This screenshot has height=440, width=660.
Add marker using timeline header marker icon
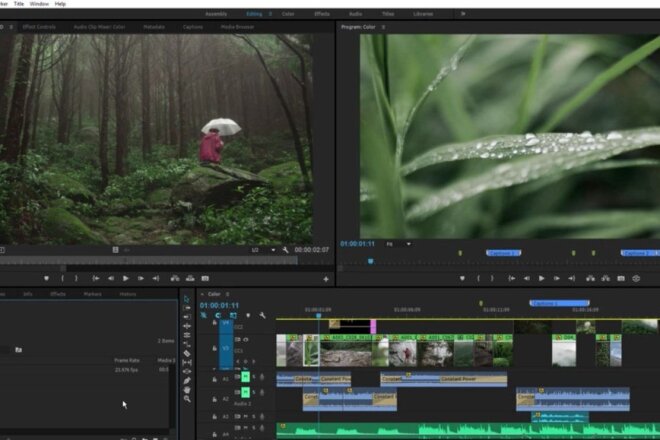pyautogui.click(x=248, y=315)
